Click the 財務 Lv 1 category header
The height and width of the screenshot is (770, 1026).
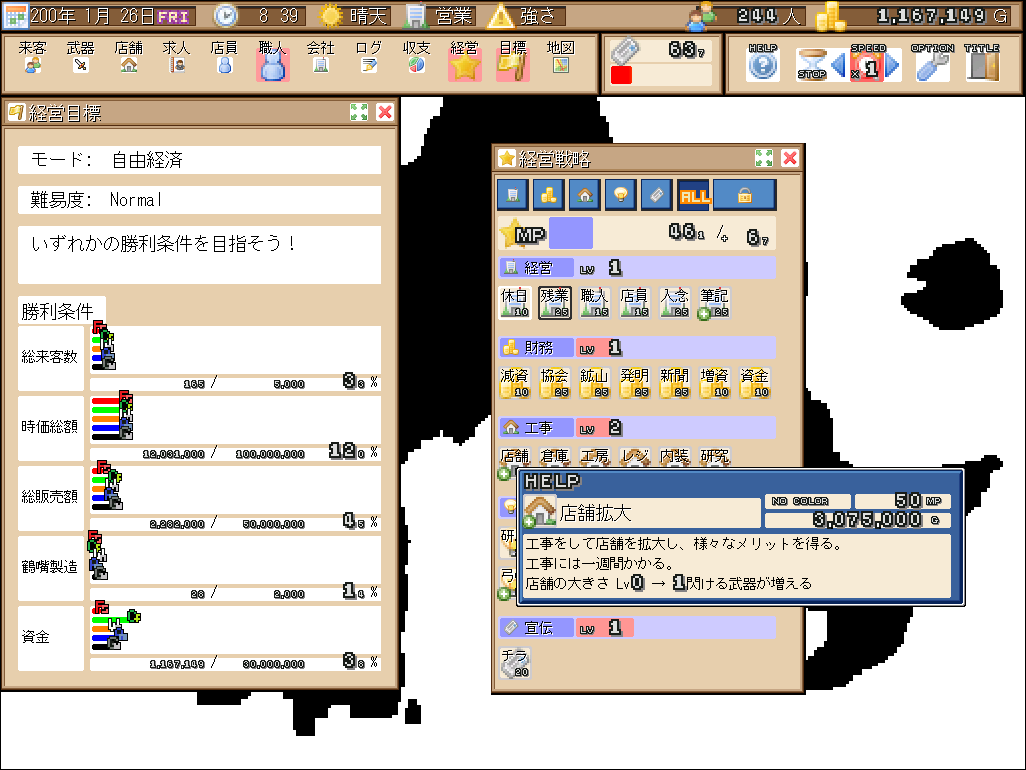(638, 347)
